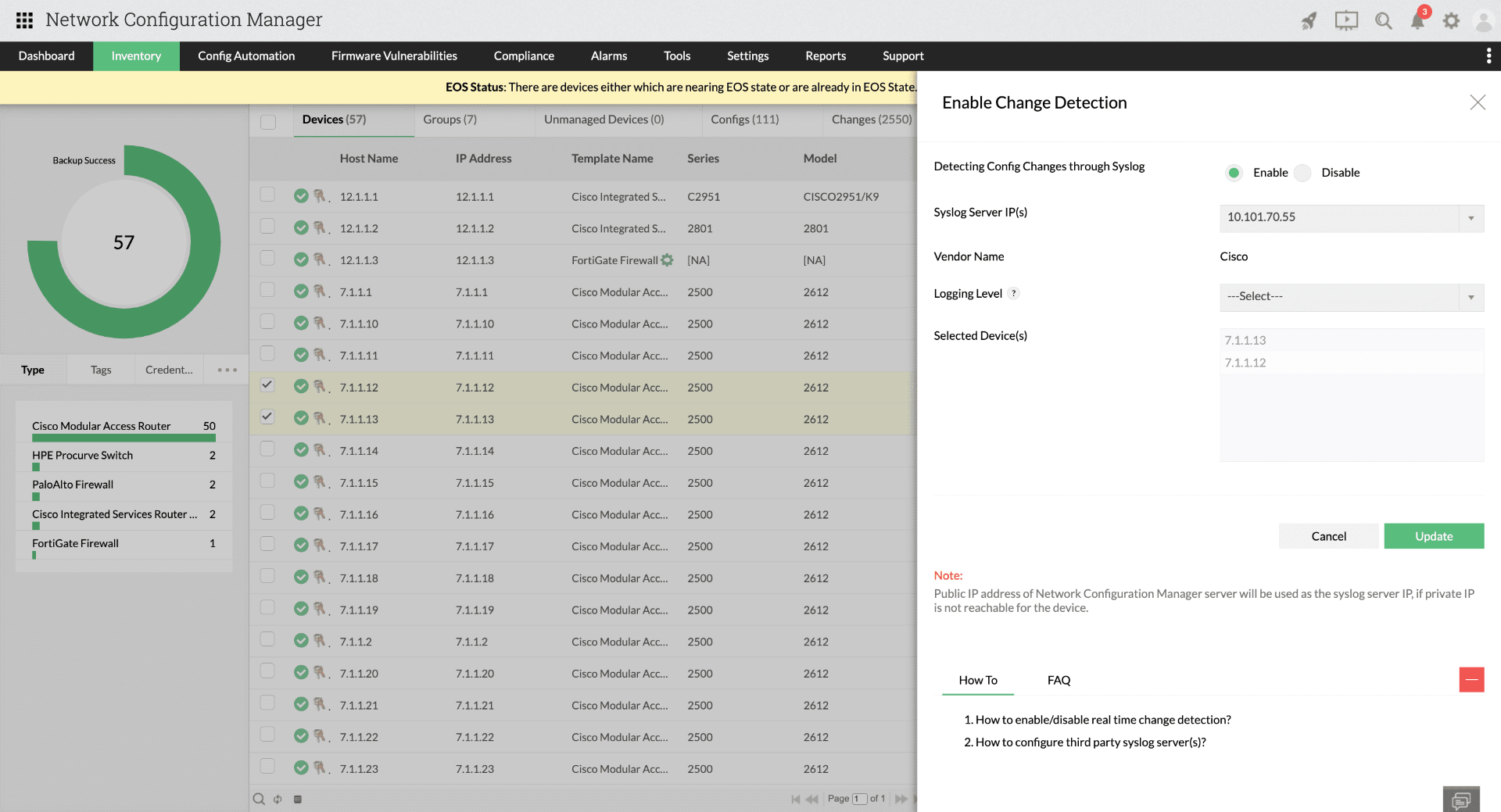Open the Syslog Server IP dropdown arrow
1501x812 pixels.
coord(1471,218)
